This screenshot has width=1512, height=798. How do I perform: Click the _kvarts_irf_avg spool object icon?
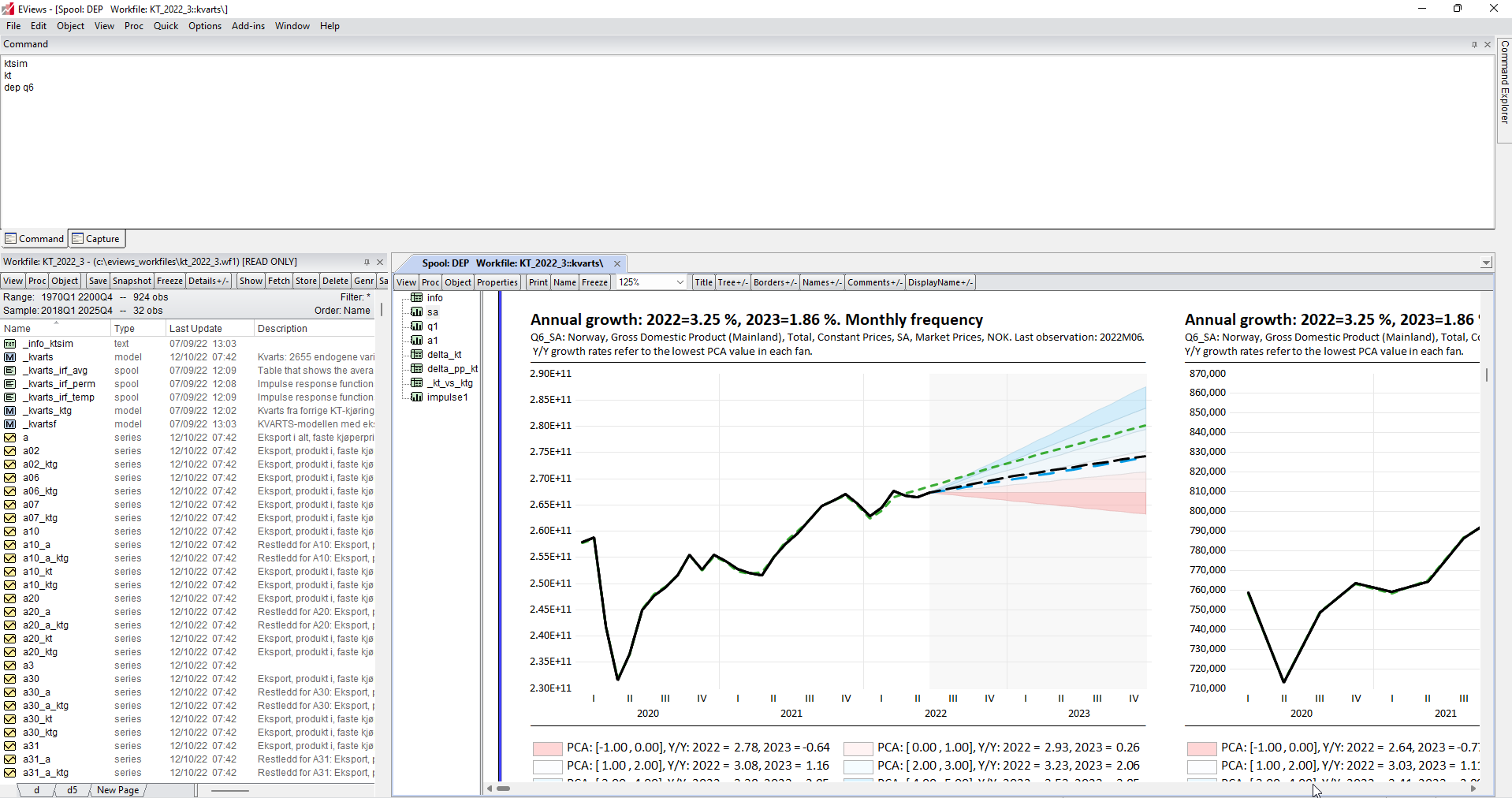pos(10,371)
